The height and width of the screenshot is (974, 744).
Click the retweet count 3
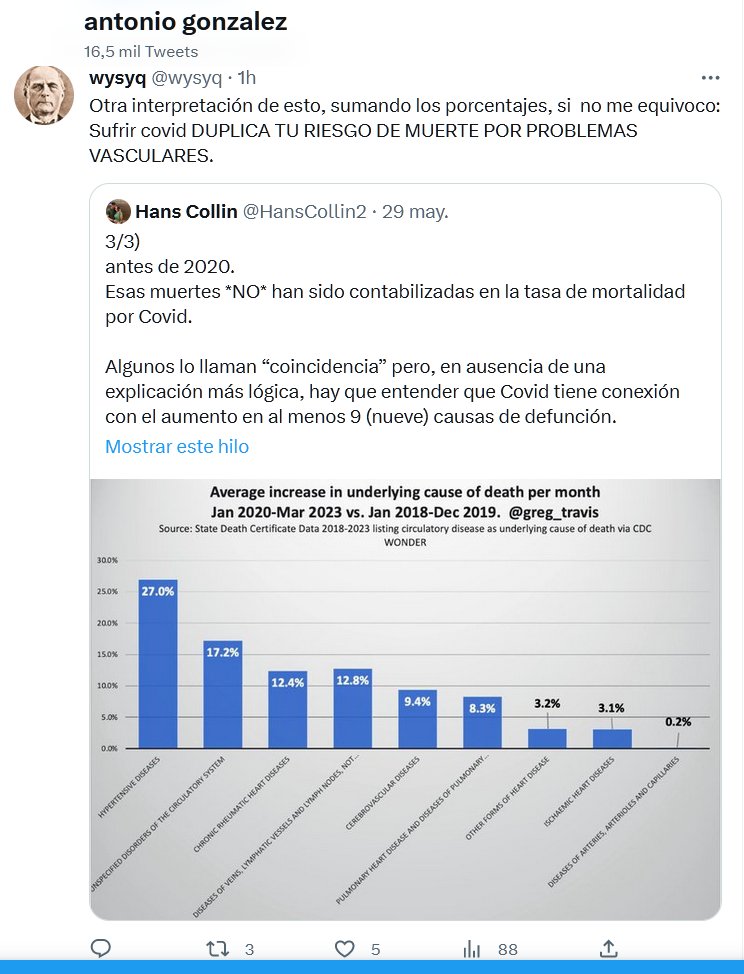click(x=249, y=948)
